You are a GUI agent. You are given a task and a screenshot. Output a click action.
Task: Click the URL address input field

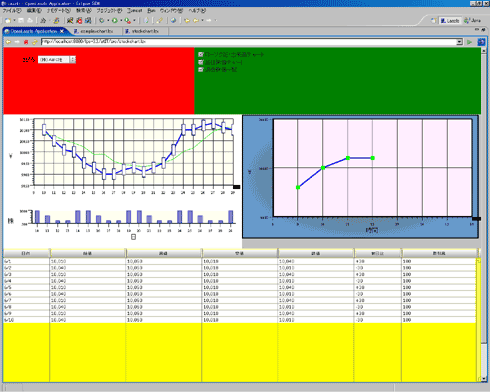click(x=249, y=42)
